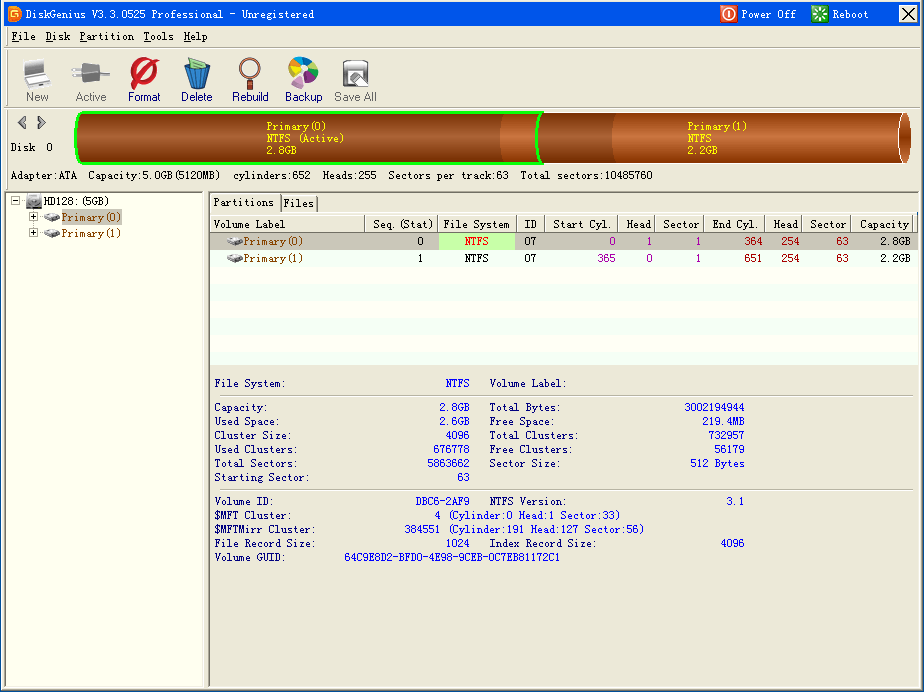This screenshot has width=924, height=692.
Task: Click the New partition toolbar icon
Action: 37,74
